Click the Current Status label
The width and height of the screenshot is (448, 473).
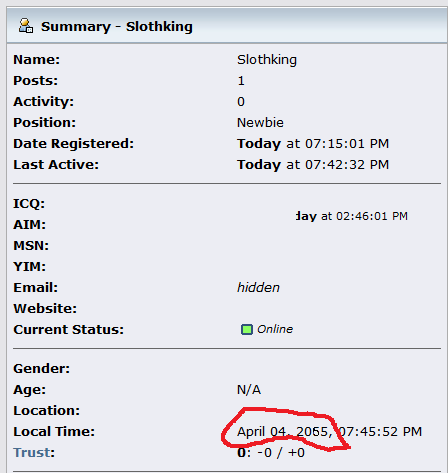click(x=68, y=330)
